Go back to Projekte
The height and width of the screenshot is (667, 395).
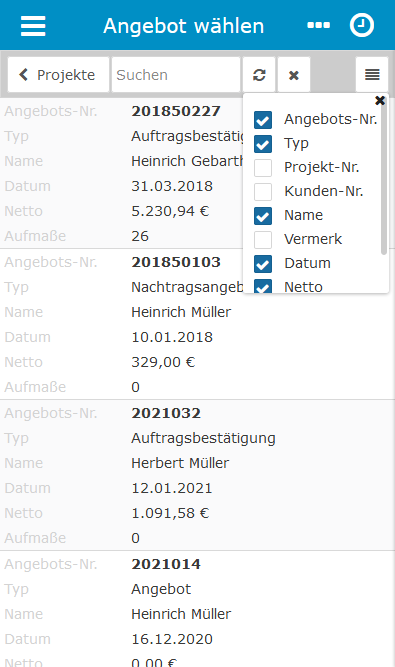click(x=58, y=75)
